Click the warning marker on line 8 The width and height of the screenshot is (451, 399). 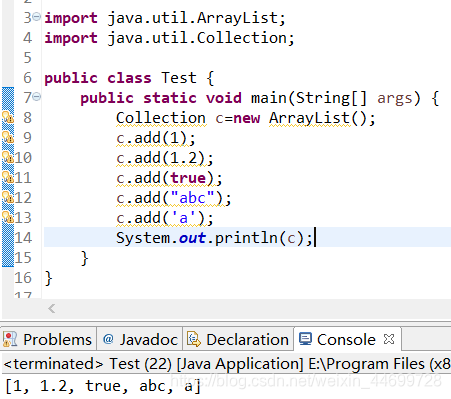[x=8, y=118]
